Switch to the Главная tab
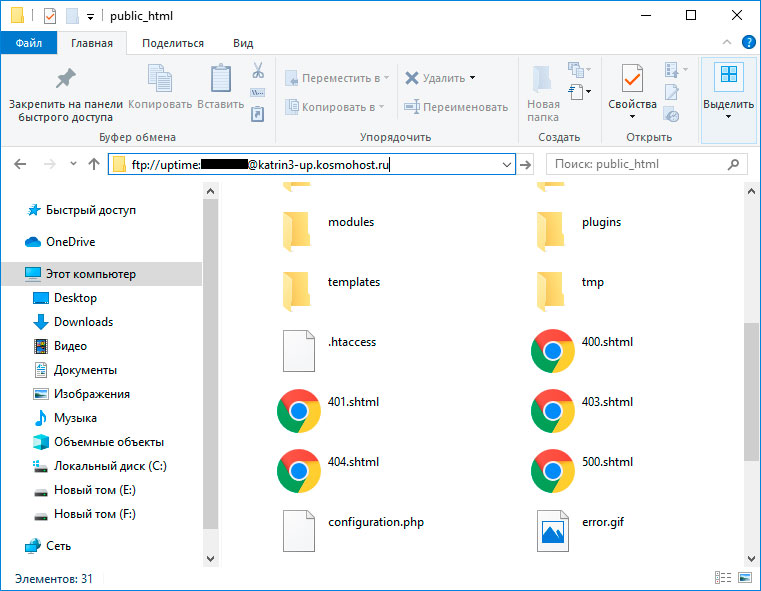This screenshot has height=591, width=761. click(92, 43)
